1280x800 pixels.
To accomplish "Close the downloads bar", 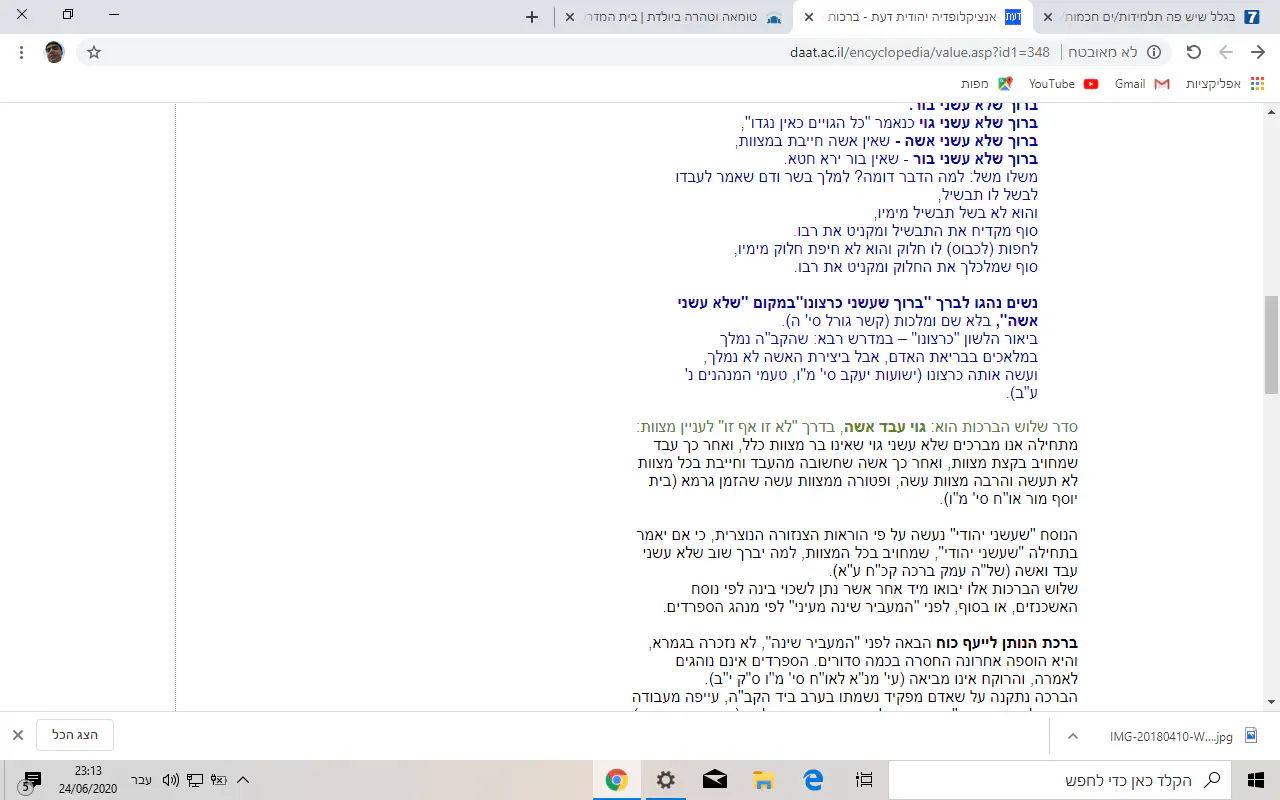I will pos(18,735).
